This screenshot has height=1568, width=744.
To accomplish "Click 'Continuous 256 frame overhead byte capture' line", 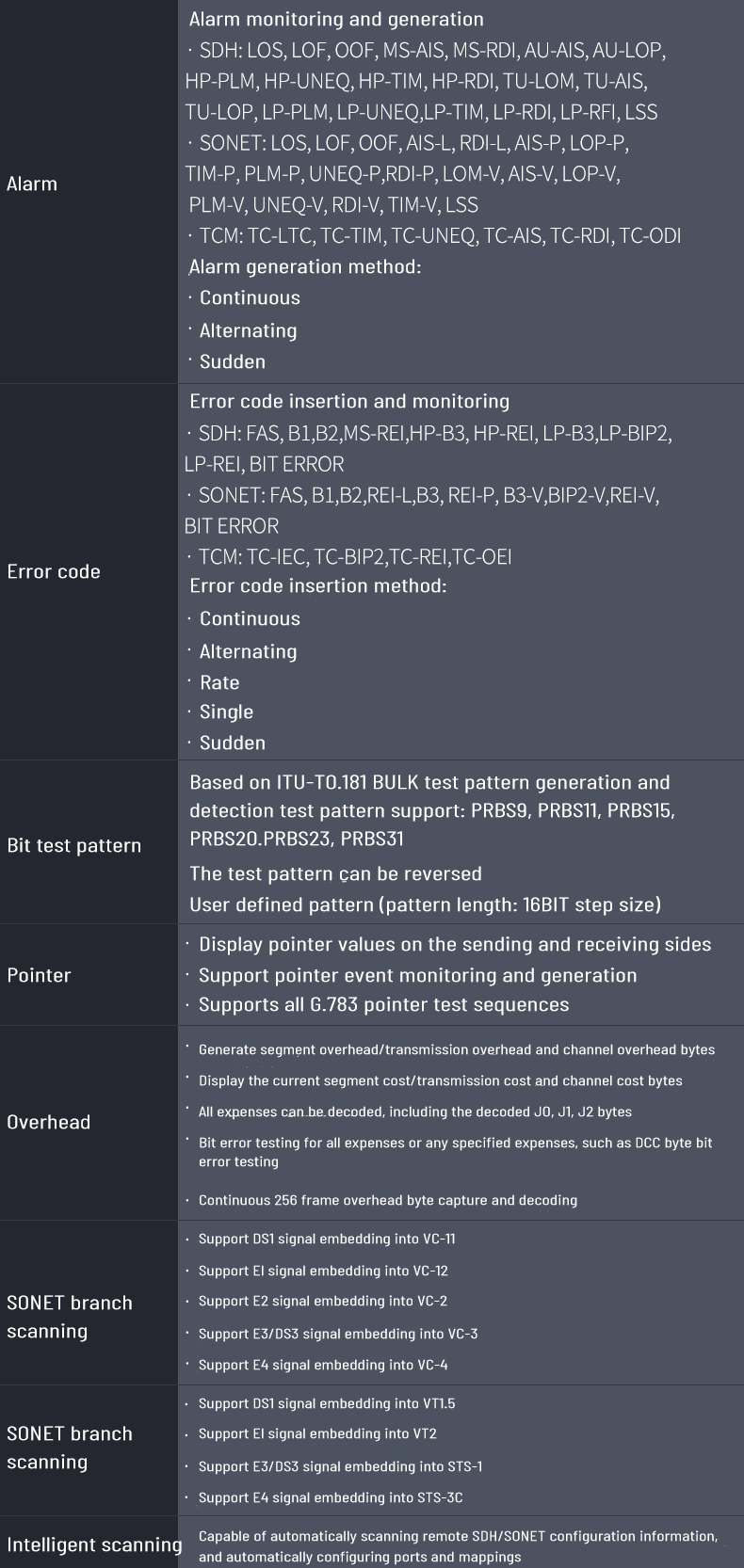I will (387, 1200).
